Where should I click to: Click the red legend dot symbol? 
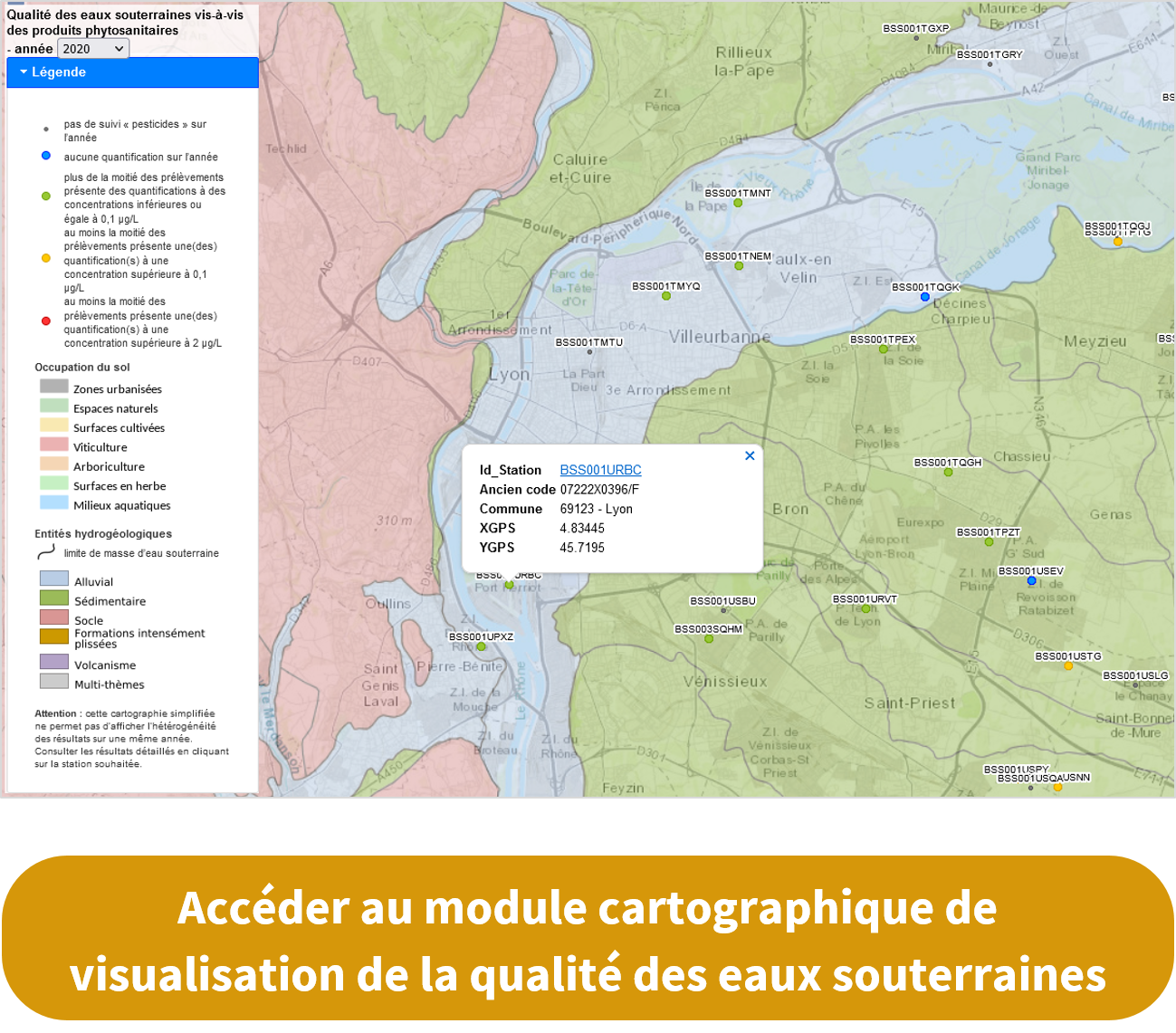coord(46,321)
